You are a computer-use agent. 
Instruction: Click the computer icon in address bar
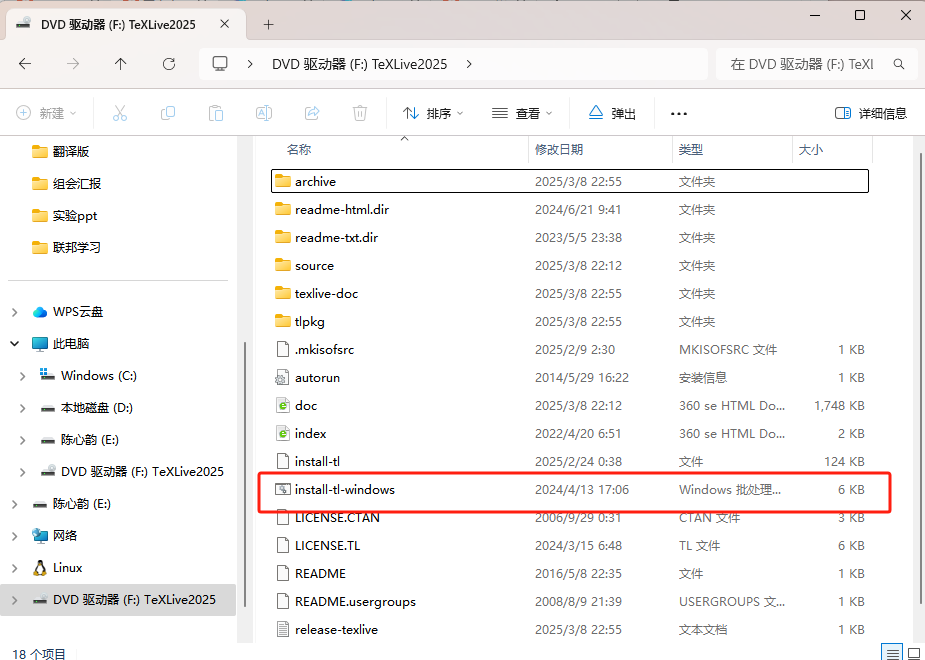tap(220, 64)
